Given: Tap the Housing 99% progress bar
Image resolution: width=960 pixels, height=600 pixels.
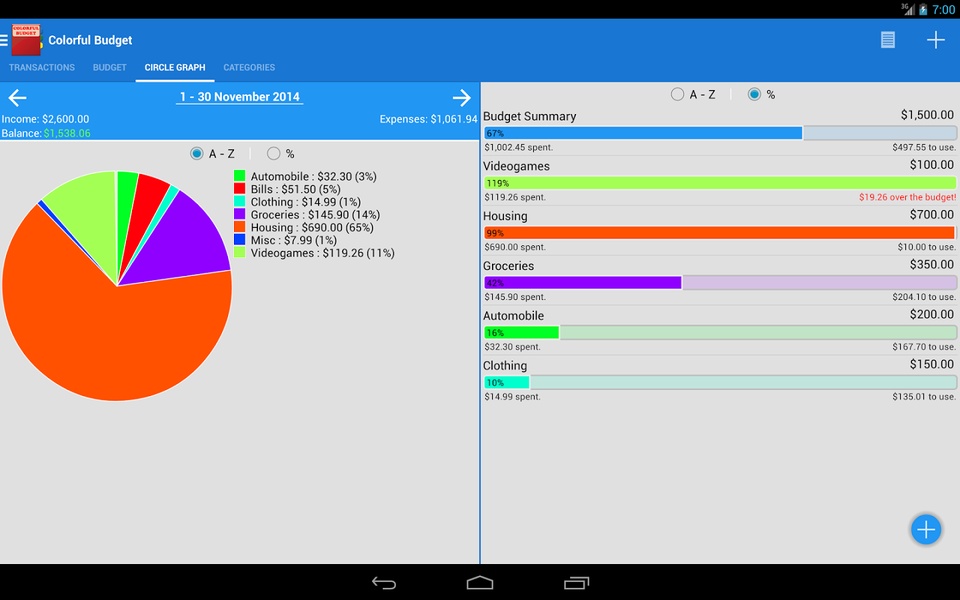Looking at the screenshot, I should (x=720, y=233).
